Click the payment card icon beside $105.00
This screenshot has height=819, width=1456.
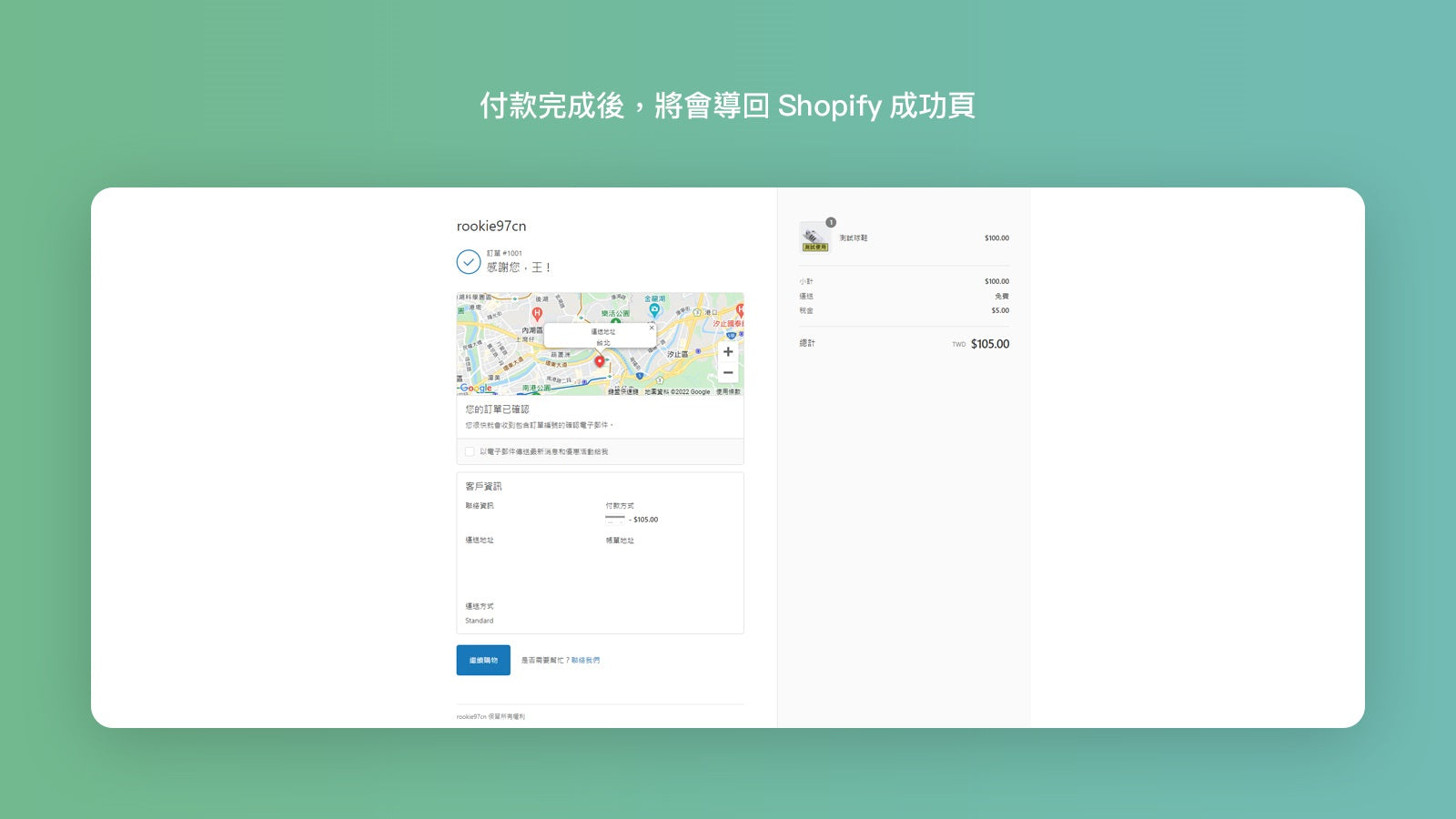coord(615,520)
